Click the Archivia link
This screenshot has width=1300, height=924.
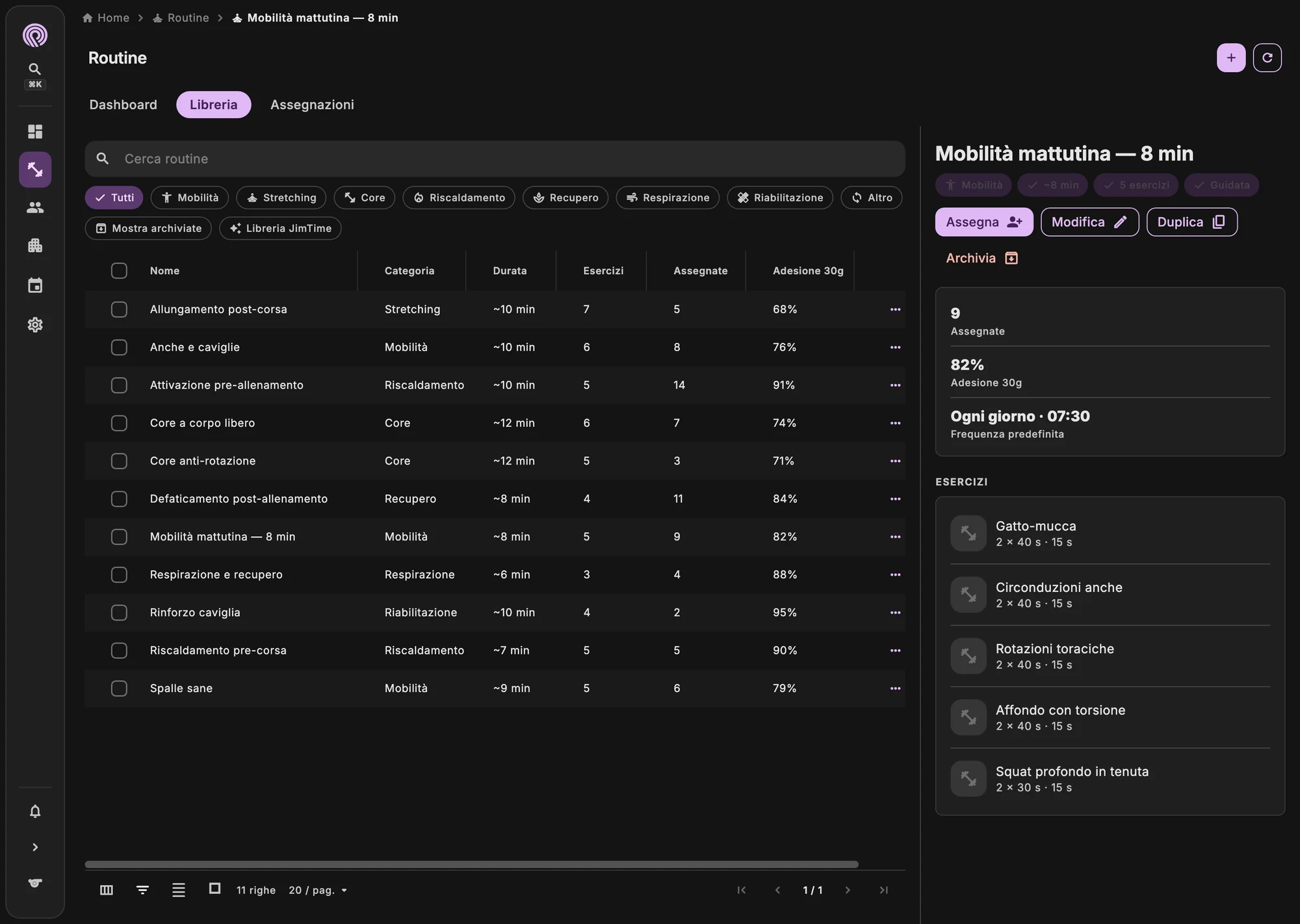click(982, 258)
